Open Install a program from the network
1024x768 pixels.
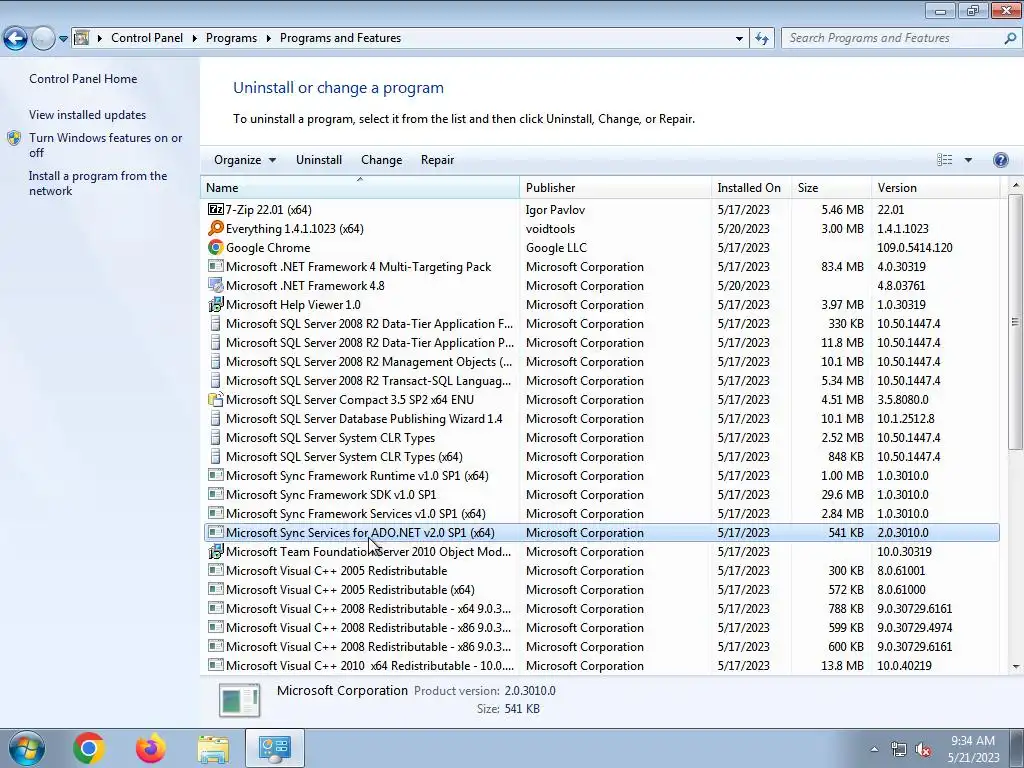coord(98,184)
